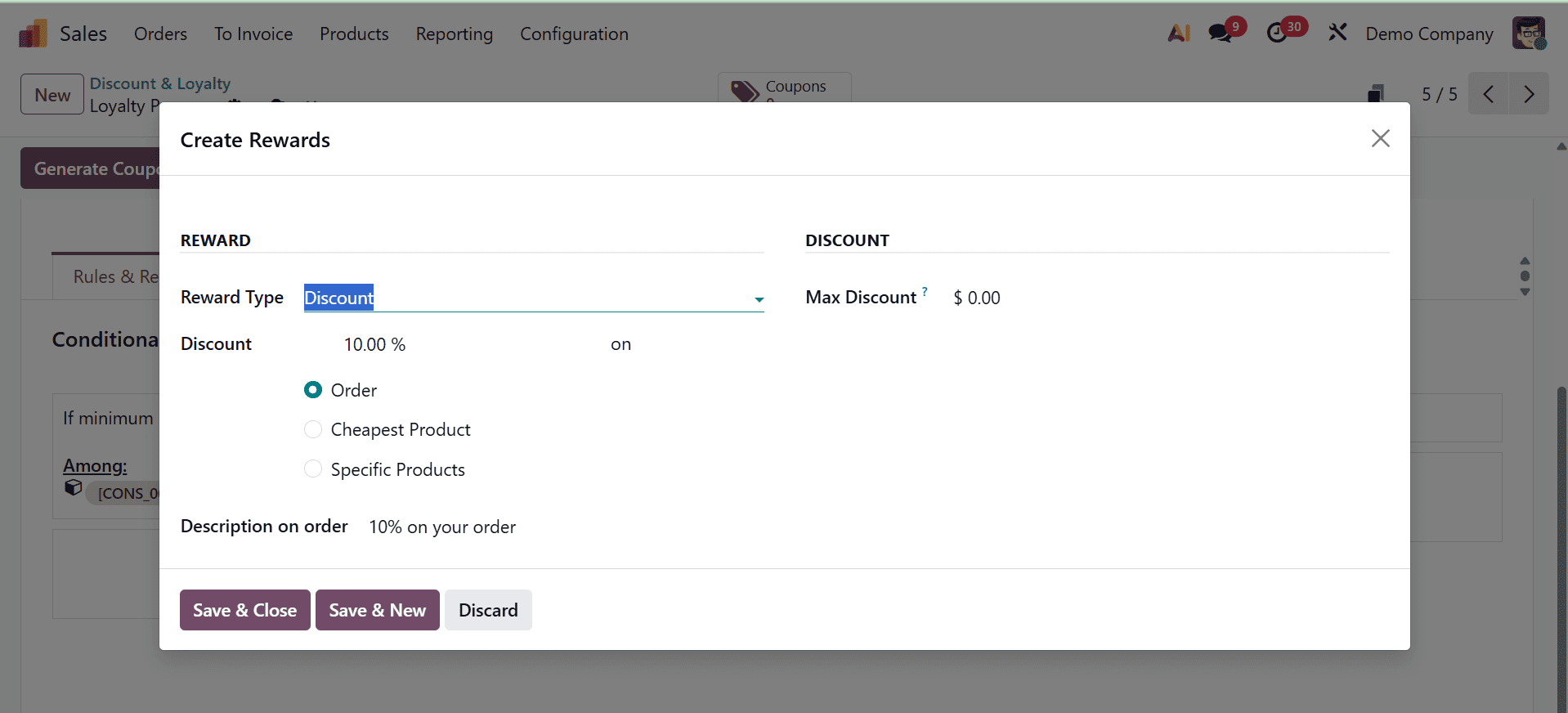Viewport: 1568px width, 713px height.
Task: Open the Reporting menu
Action: (454, 34)
